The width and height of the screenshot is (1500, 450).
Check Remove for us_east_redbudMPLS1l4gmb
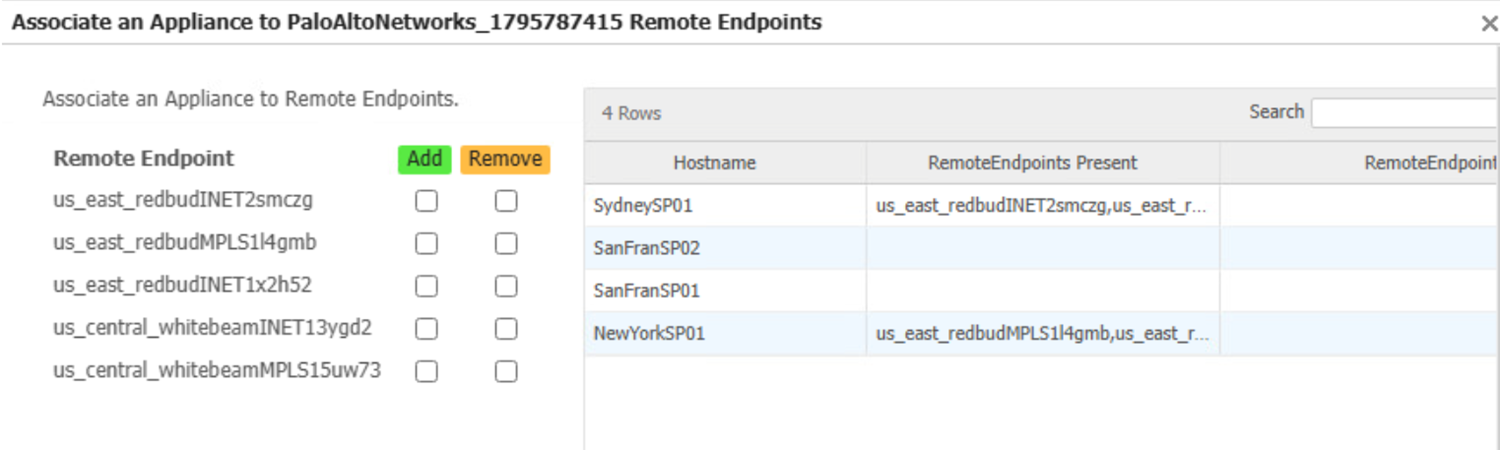(x=506, y=244)
